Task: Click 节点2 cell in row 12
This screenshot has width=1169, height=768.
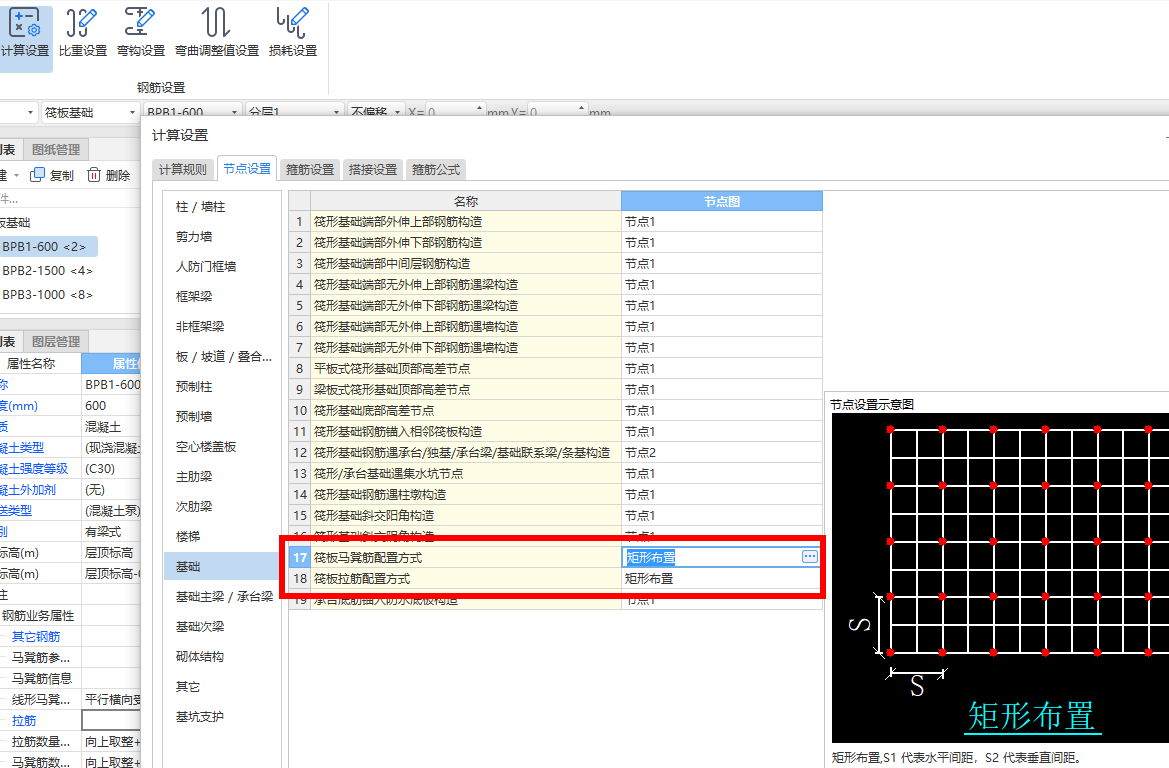Action: point(722,453)
